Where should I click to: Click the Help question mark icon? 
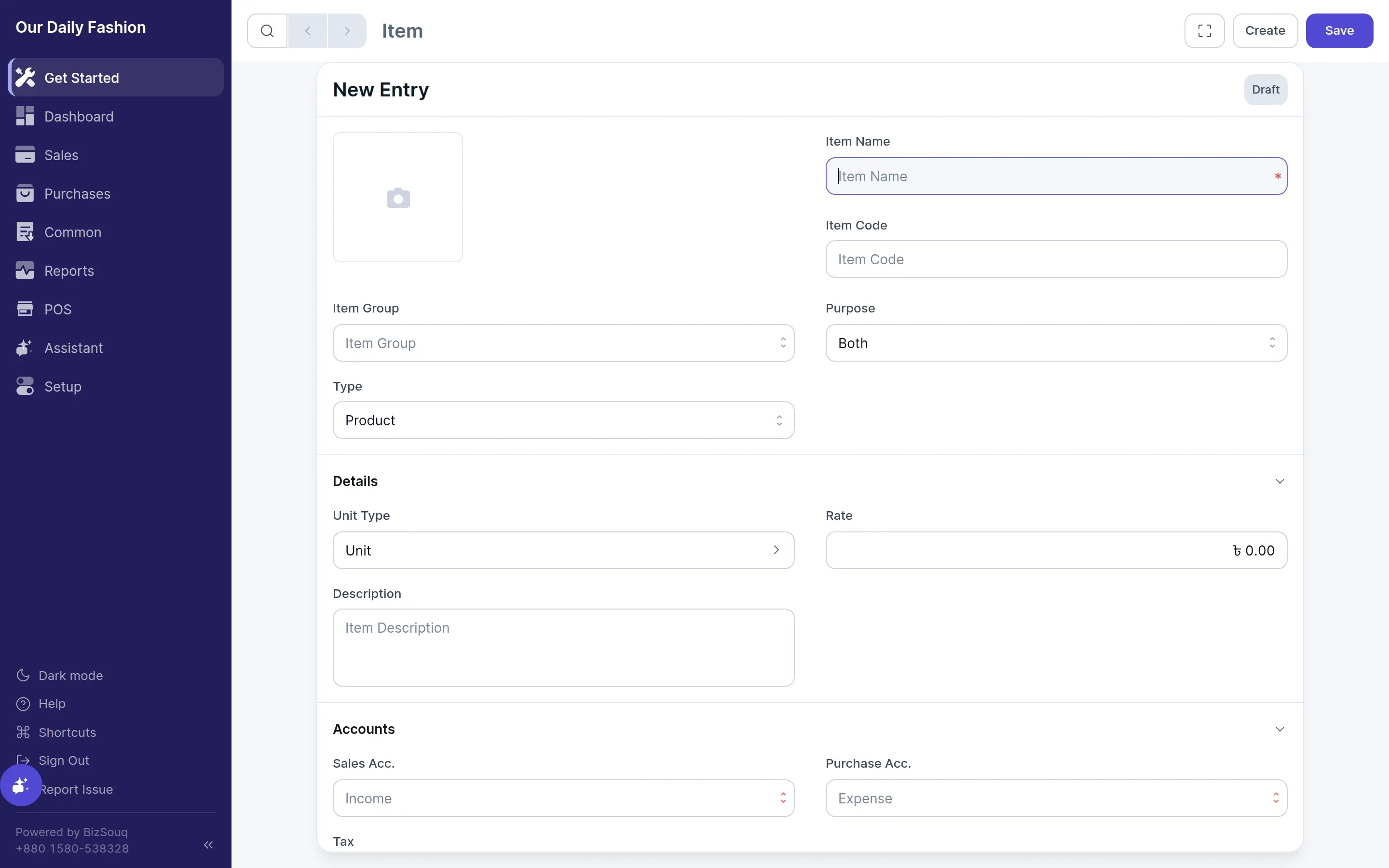tap(23, 703)
